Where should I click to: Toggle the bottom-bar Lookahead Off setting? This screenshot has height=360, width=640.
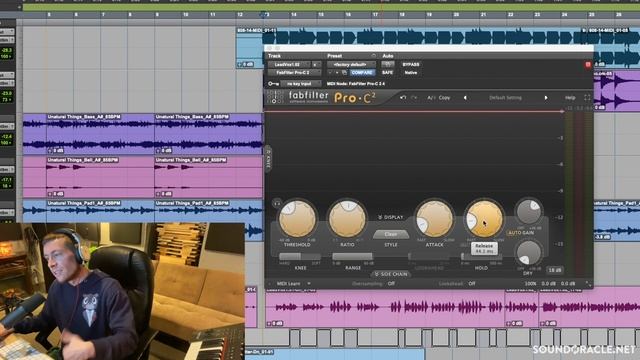(x=472, y=284)
